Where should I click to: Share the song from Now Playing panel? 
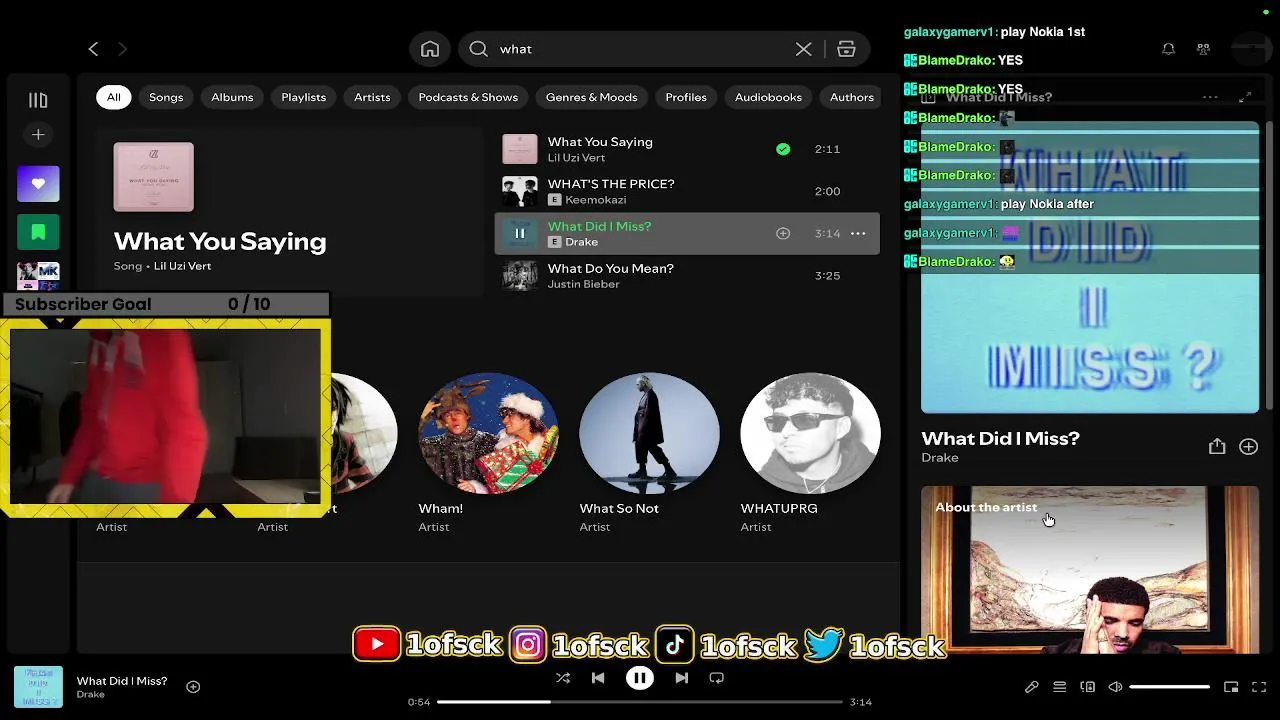1217,447
